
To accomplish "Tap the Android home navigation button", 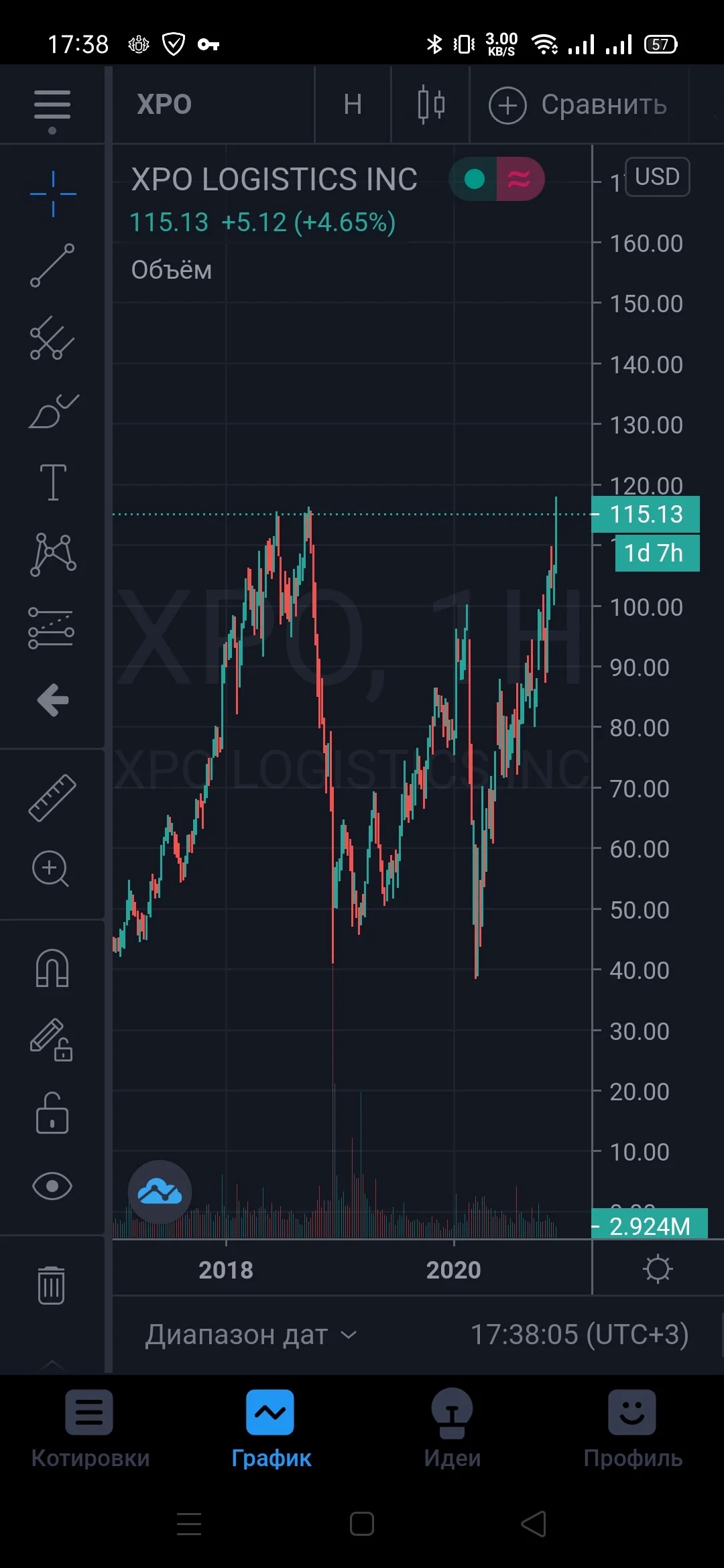I will [x=362, y=1524].
